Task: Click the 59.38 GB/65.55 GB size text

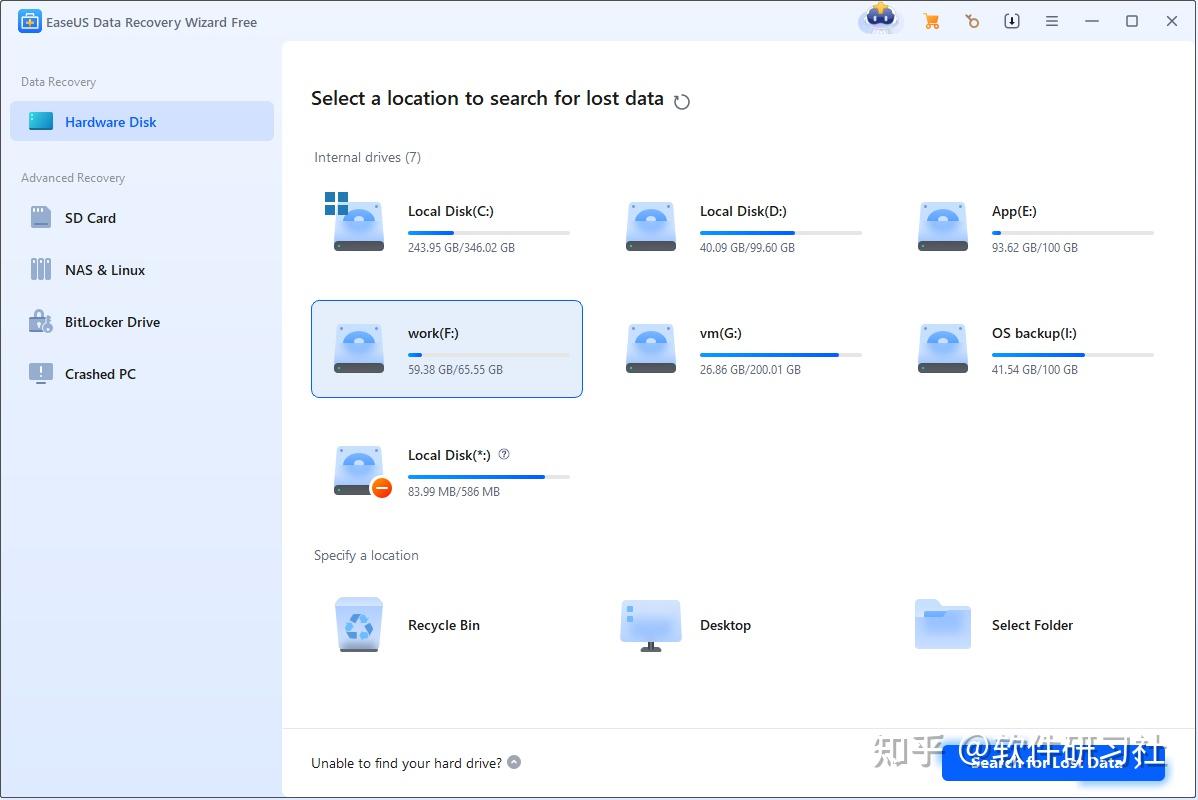Action: [455, 370]
